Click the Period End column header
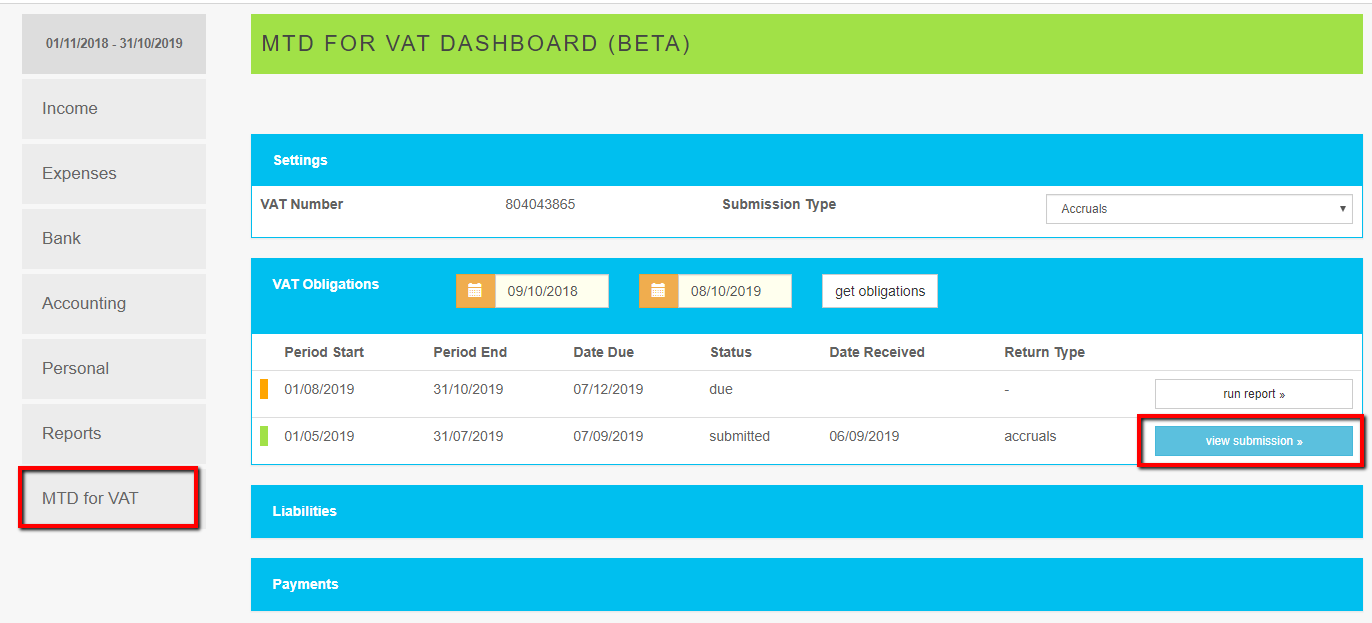The width and height of the screenshot is (1372, 623). (x=470, y=352)
